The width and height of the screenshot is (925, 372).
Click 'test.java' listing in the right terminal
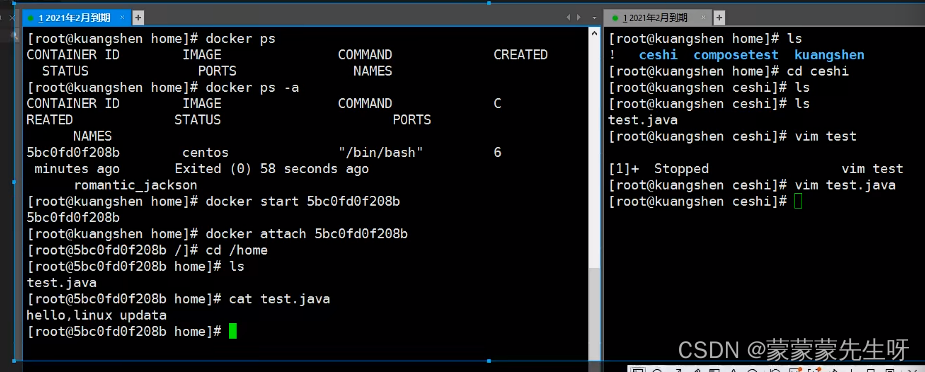point(642,120)
